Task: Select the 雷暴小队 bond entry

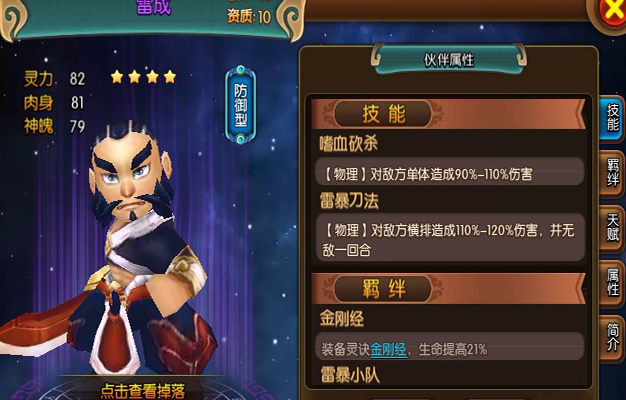Action: tap(350, 376)
